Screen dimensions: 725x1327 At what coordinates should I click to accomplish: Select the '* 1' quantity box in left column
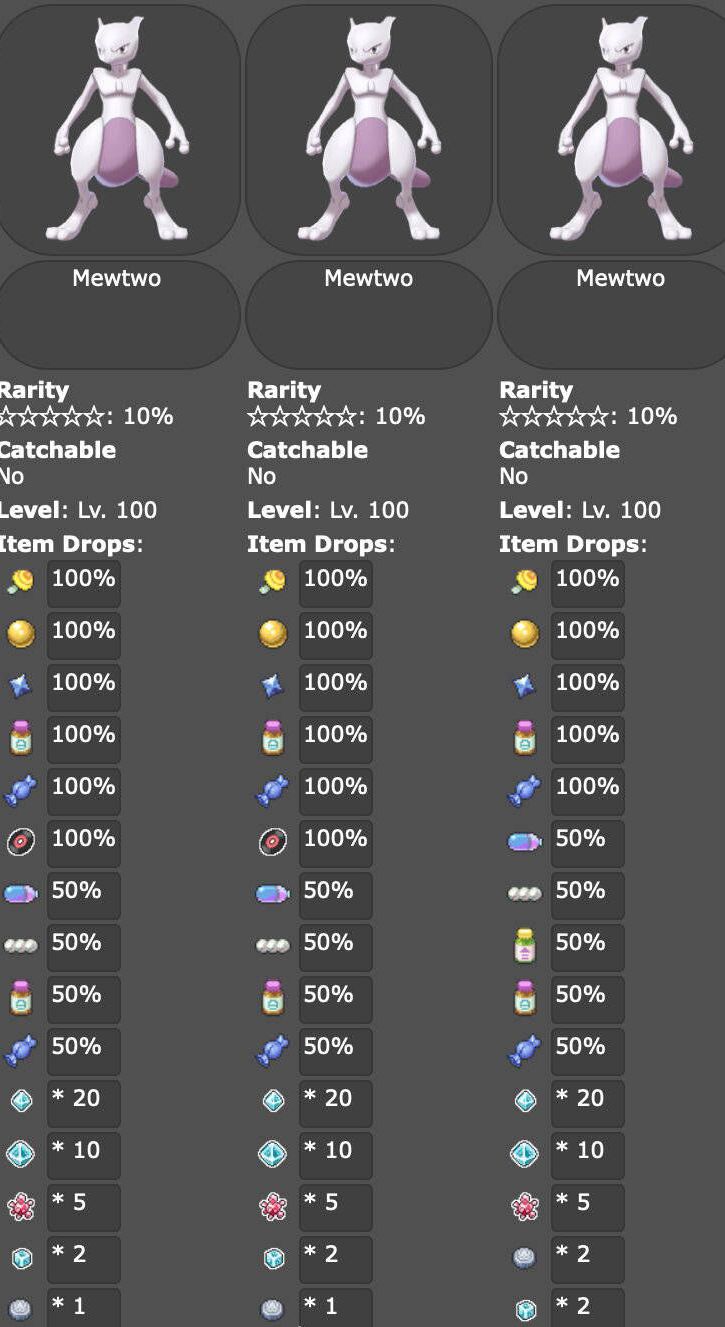(84, 1308)
